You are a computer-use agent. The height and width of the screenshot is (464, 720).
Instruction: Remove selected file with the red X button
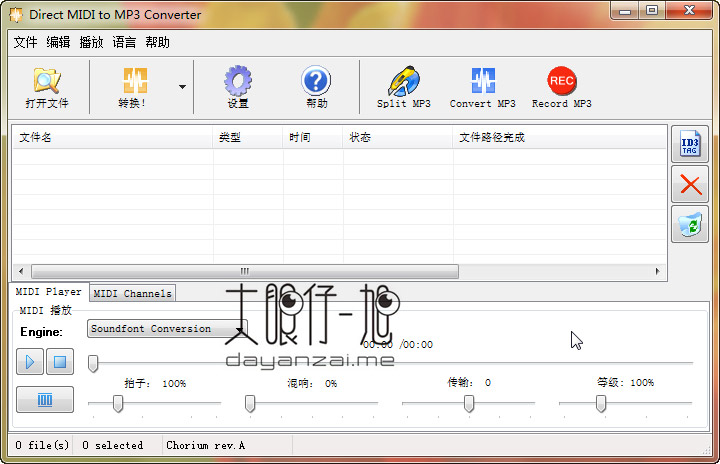(690, 185)
